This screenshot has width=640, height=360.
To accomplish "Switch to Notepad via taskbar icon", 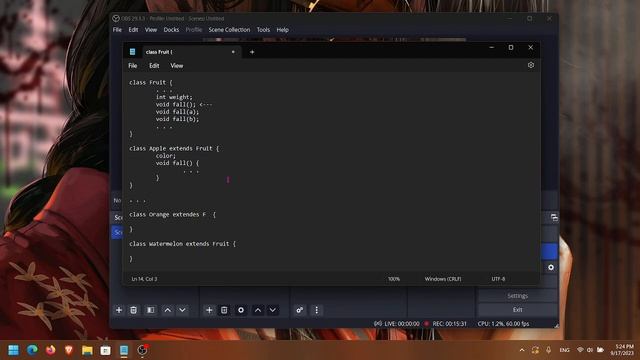I will point(124,350).
